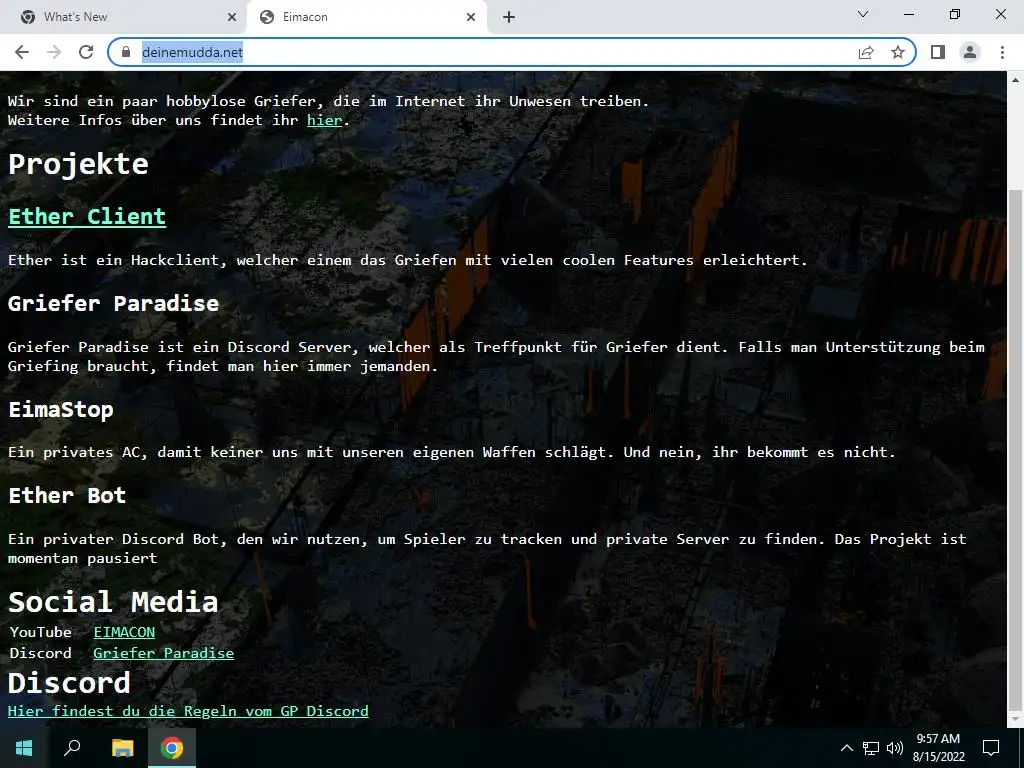Open network status in system tray

click(871, 748)
